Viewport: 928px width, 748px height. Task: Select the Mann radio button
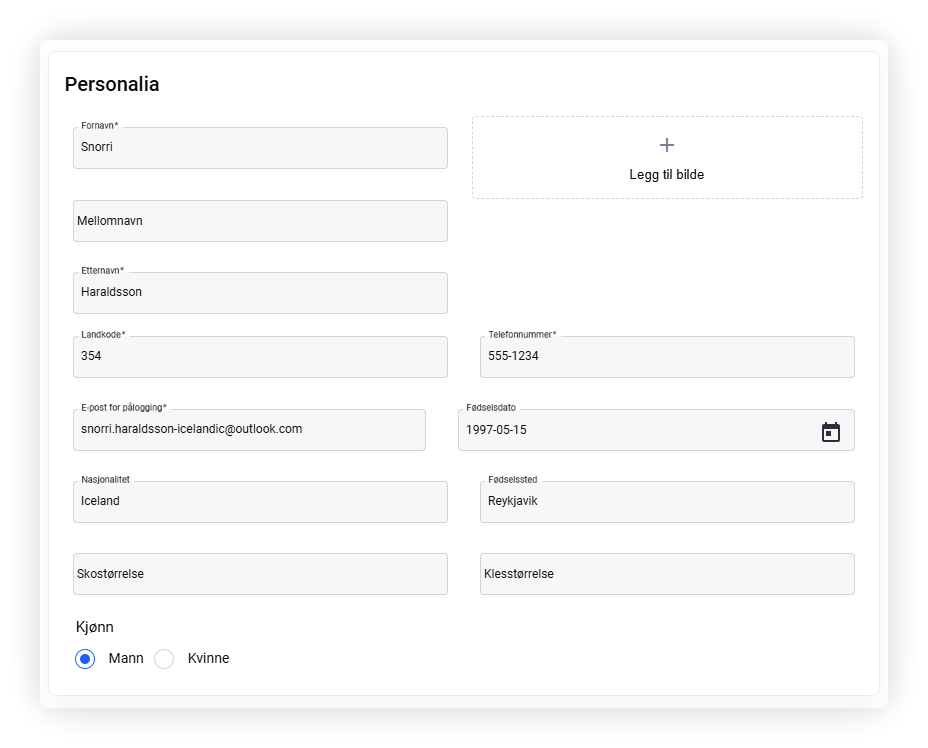[x=85, y=659]
